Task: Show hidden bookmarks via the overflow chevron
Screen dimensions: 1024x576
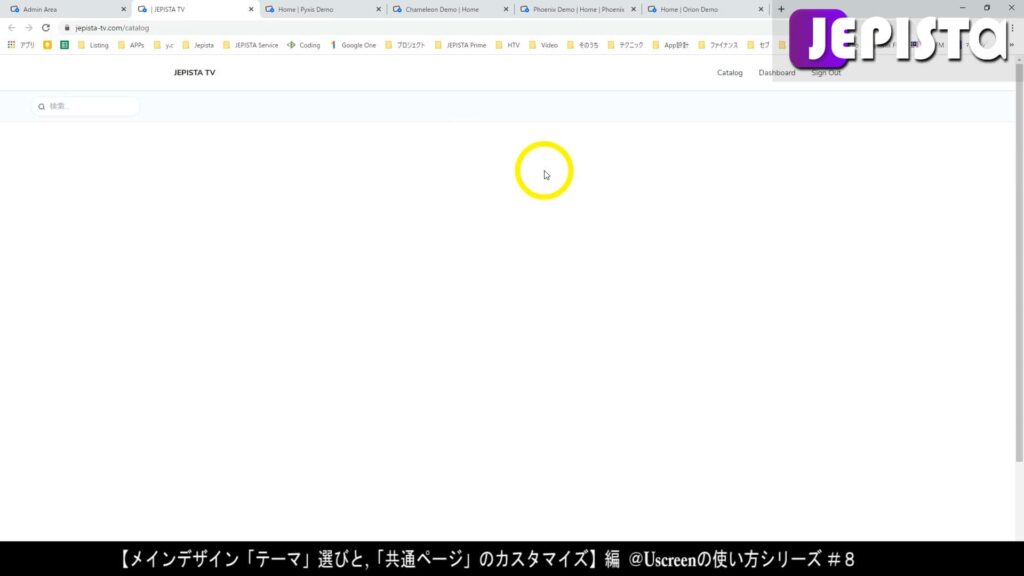Action: [x=1012, y=45]
